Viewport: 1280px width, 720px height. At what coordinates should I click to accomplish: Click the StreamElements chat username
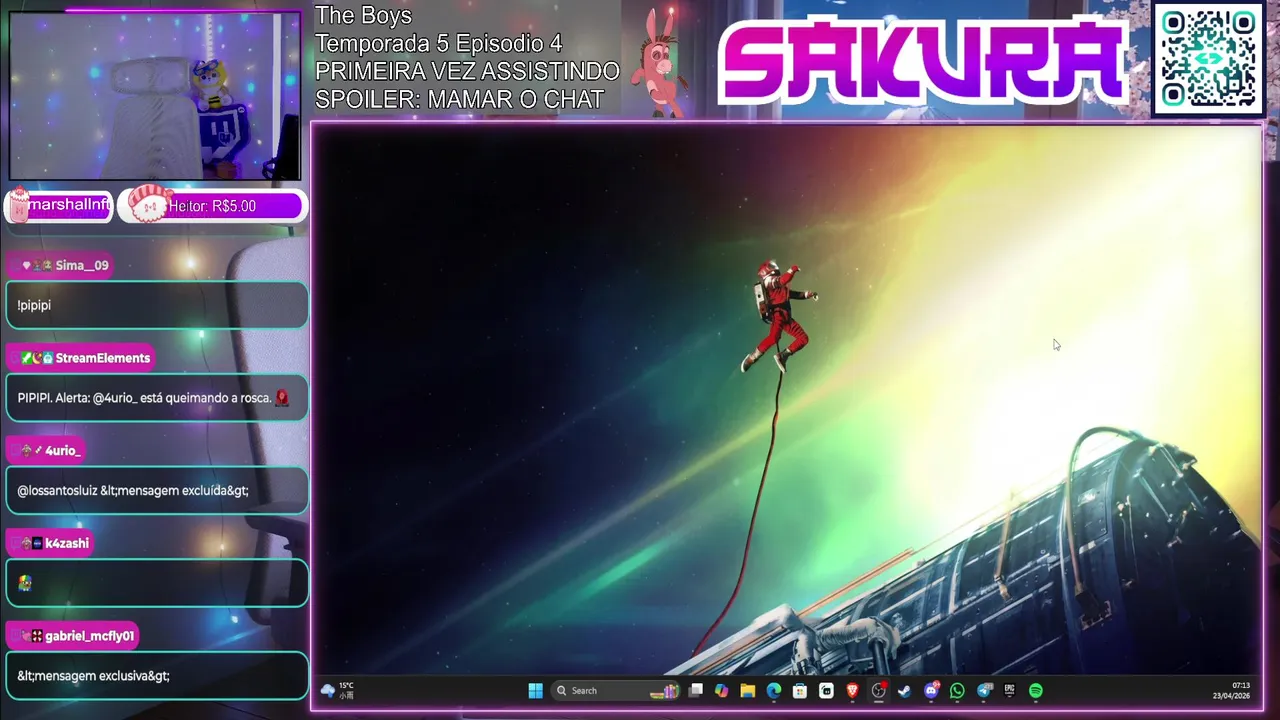(x=103, y=358)
